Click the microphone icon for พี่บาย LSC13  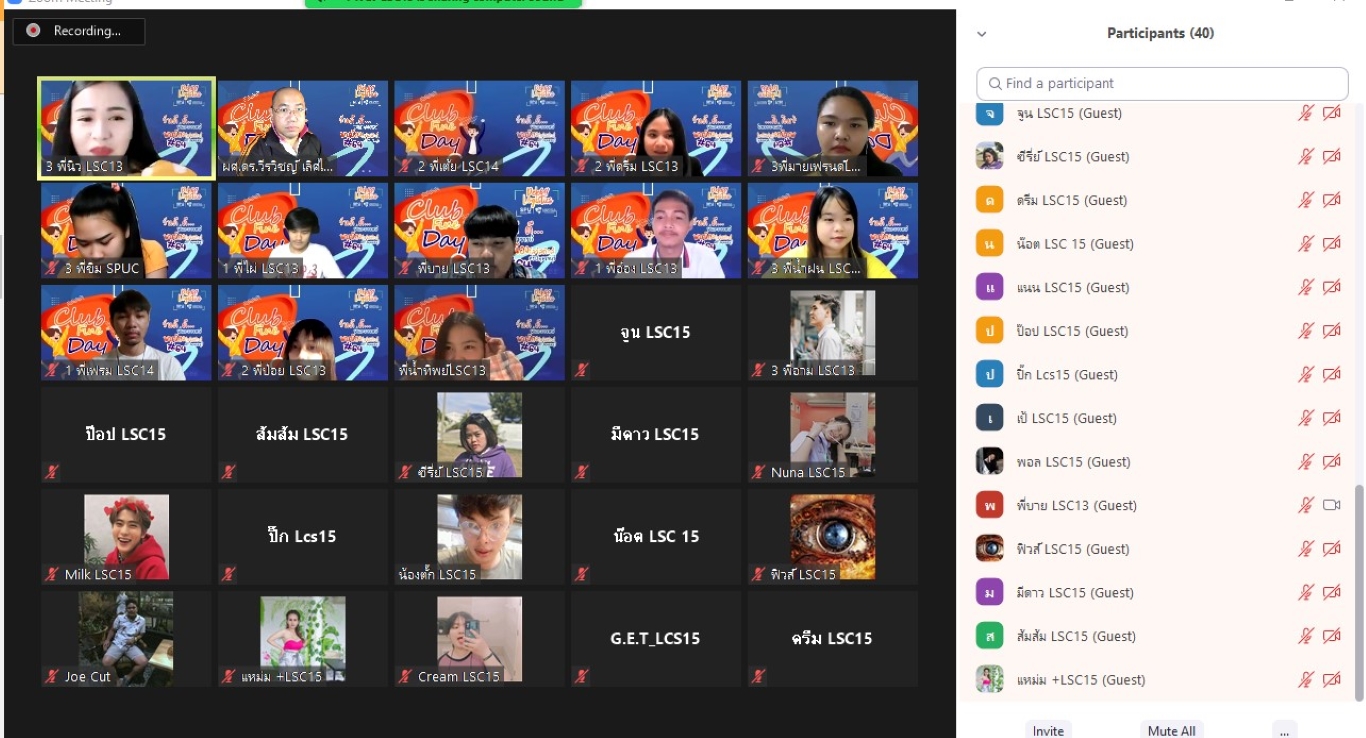point(1305,506)
